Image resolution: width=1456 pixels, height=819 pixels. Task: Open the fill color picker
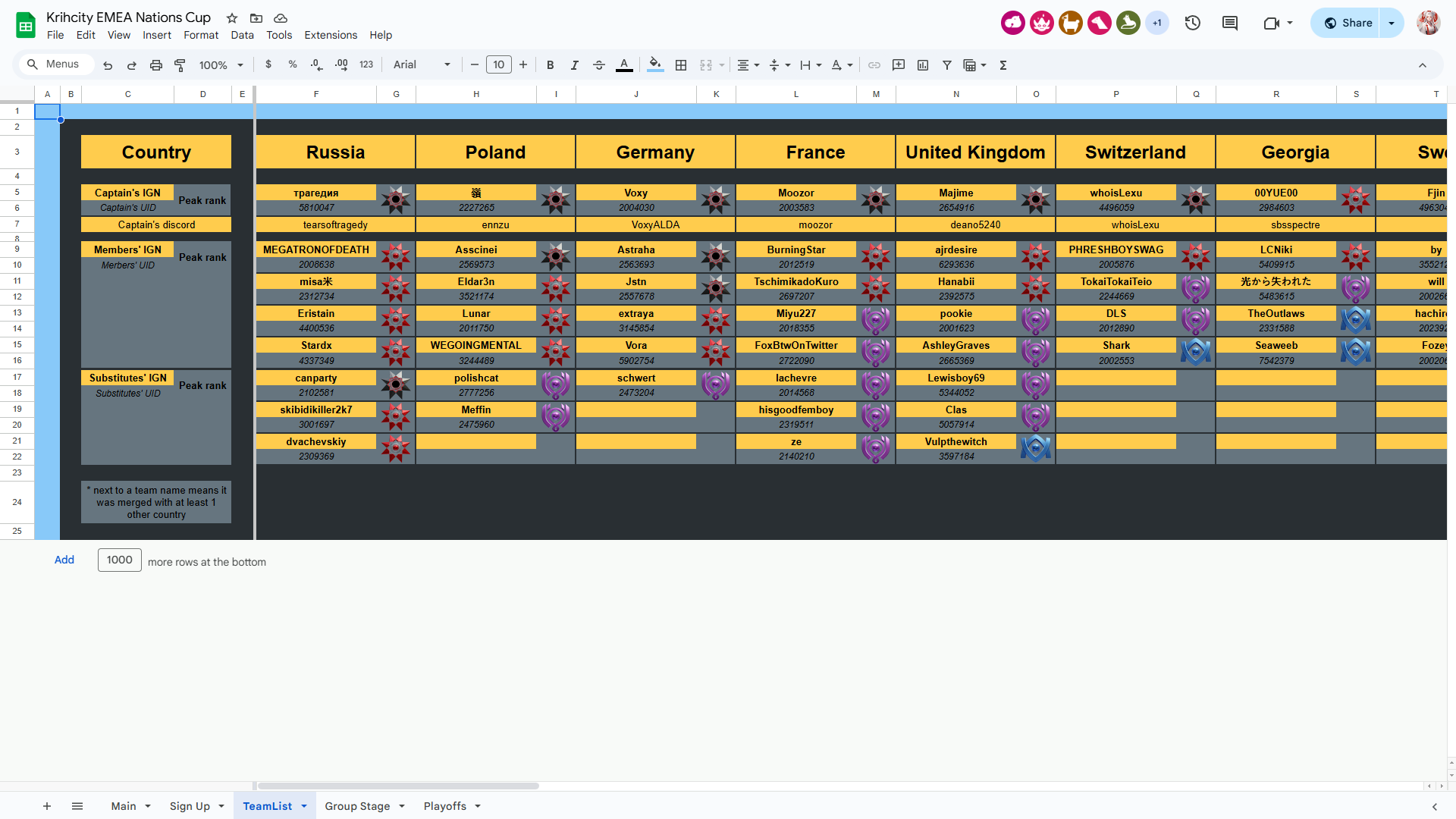655,65
